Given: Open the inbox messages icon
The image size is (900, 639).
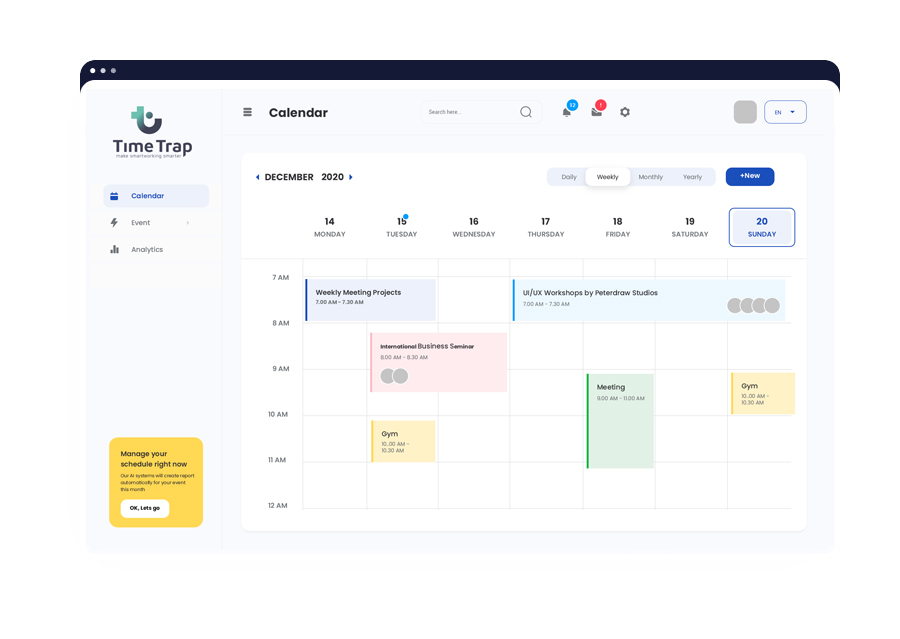Looking at the screenshot, I should (x=597, y=112).
